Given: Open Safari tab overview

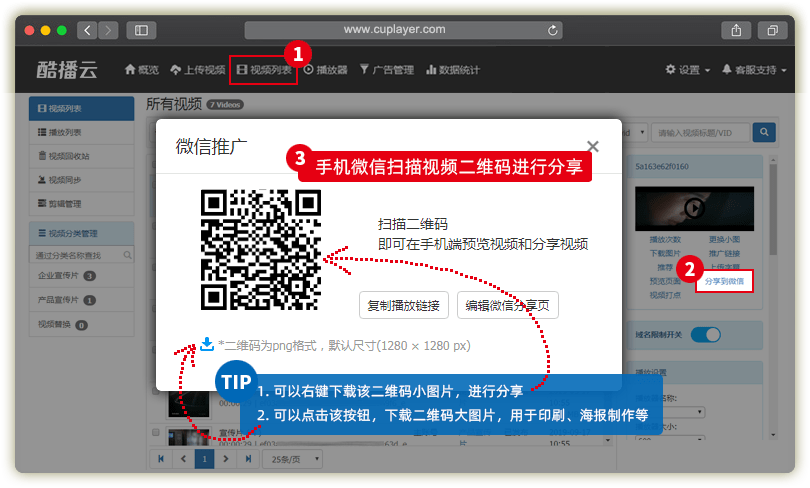Looking at the screenshot, I should tap(772, 30).
